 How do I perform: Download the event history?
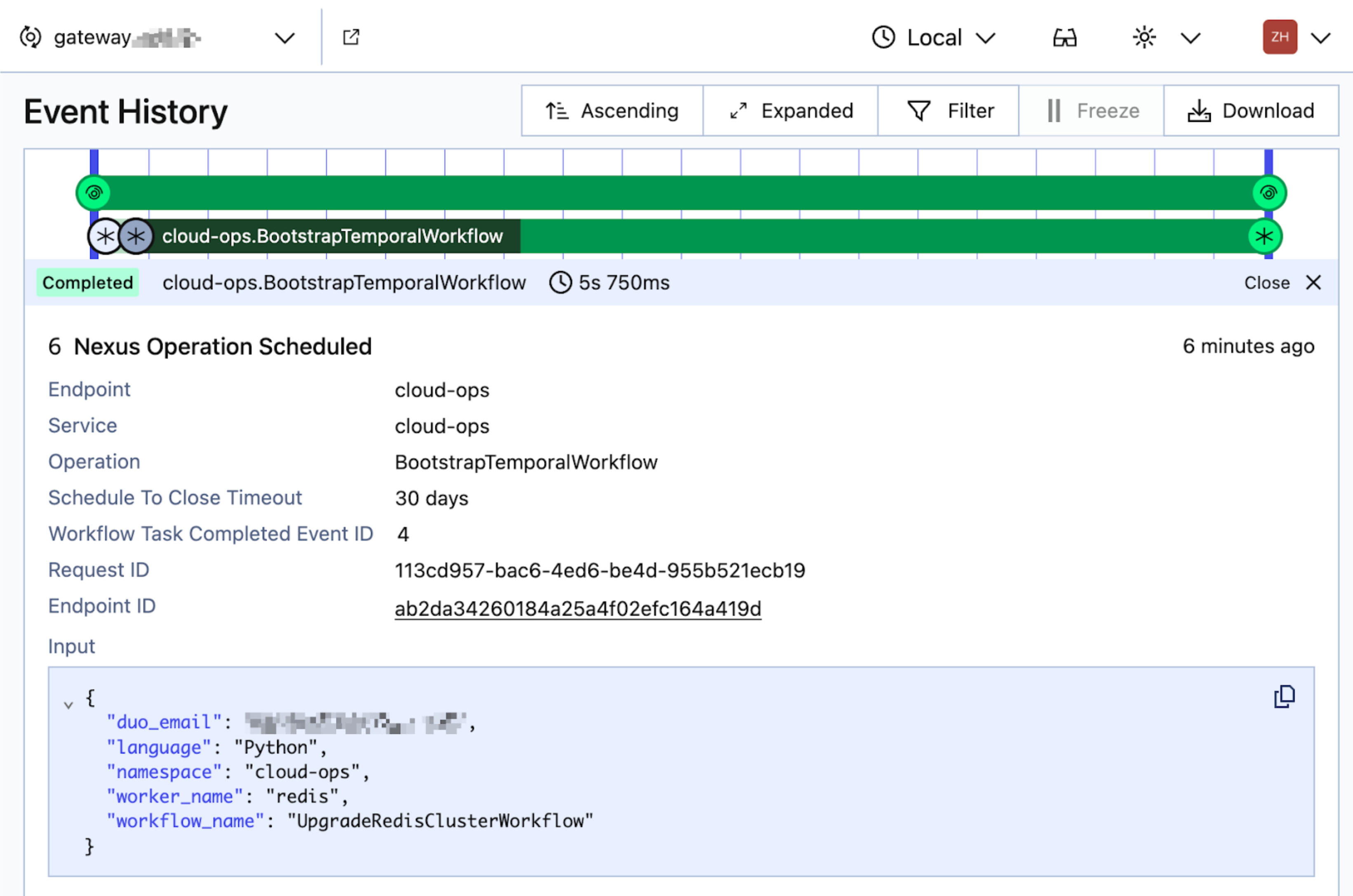click(1251, 111)
